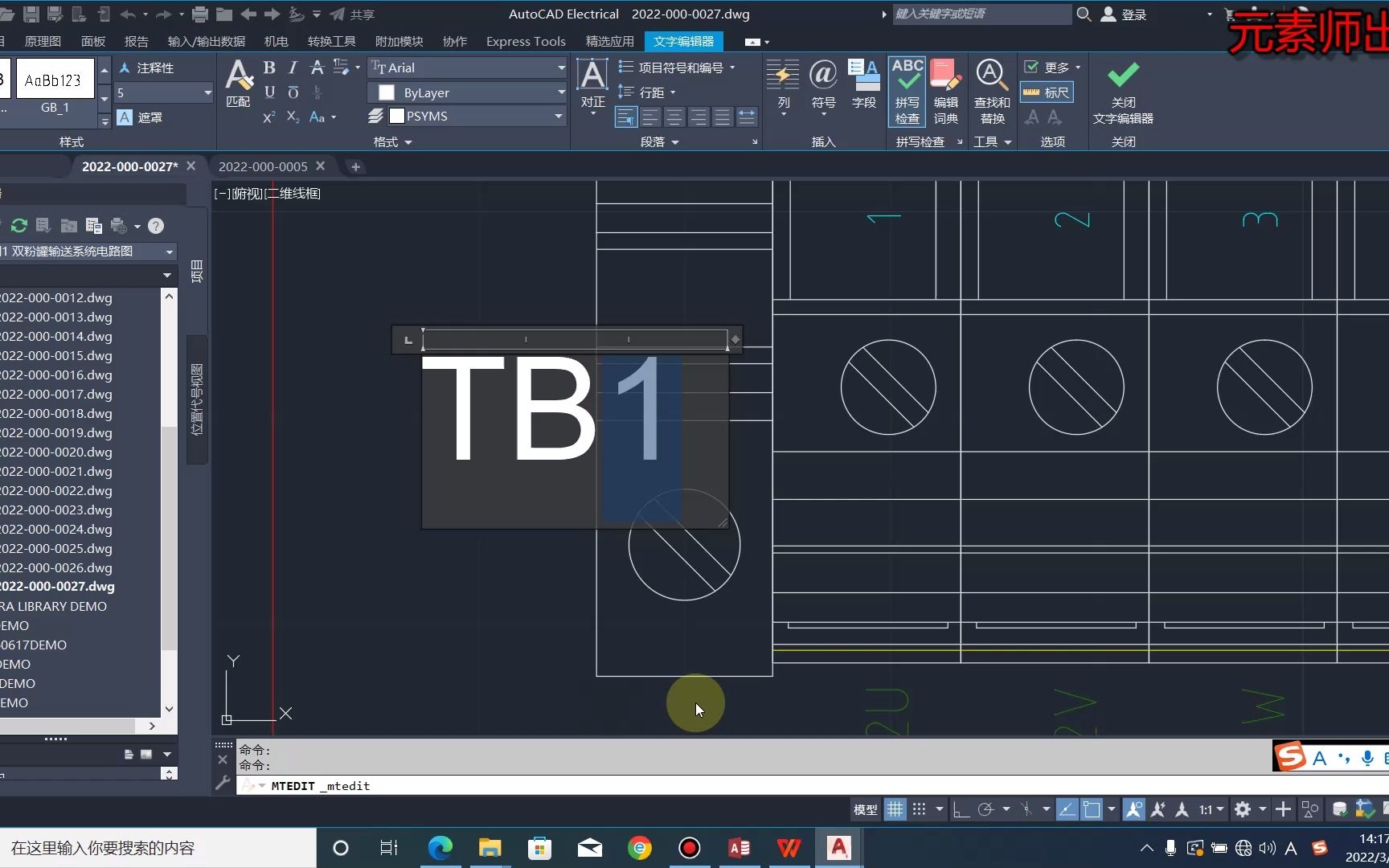
Task: Expand the PSYMS text style dropdown
Action: point(559,116)
